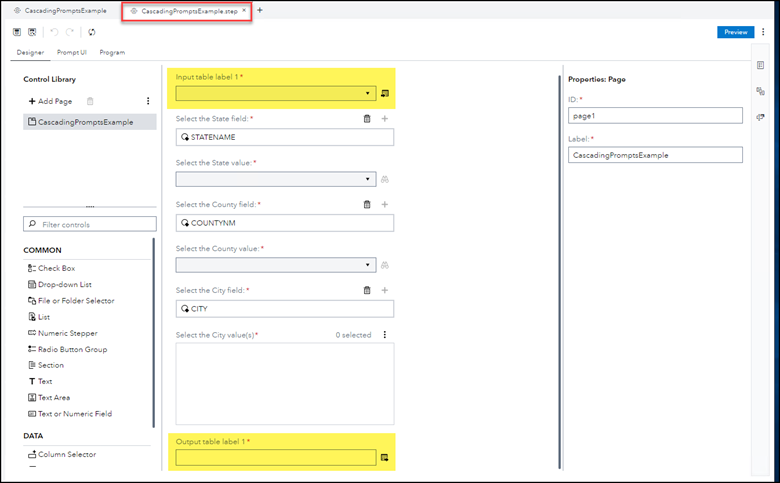Select the Column Selector control

tap(62, 454)
